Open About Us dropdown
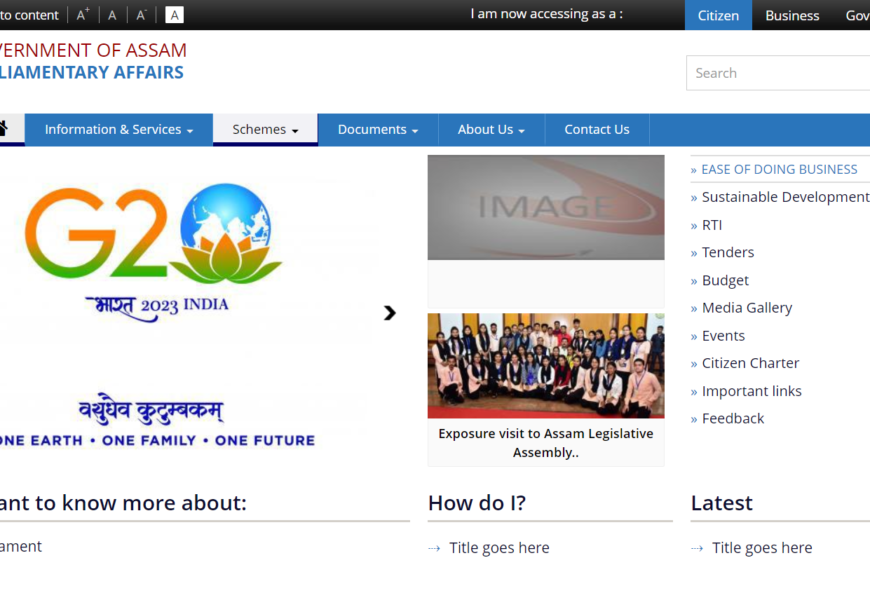 (490, 129)
